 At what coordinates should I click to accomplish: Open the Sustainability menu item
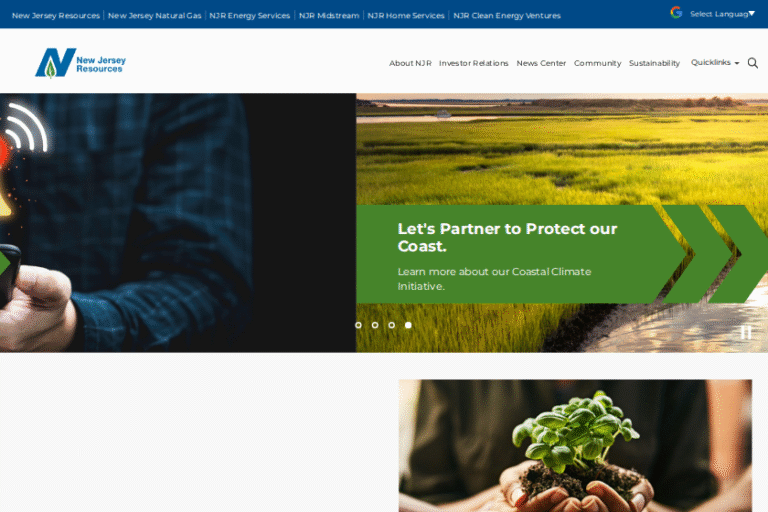click(x=654, y=63)
